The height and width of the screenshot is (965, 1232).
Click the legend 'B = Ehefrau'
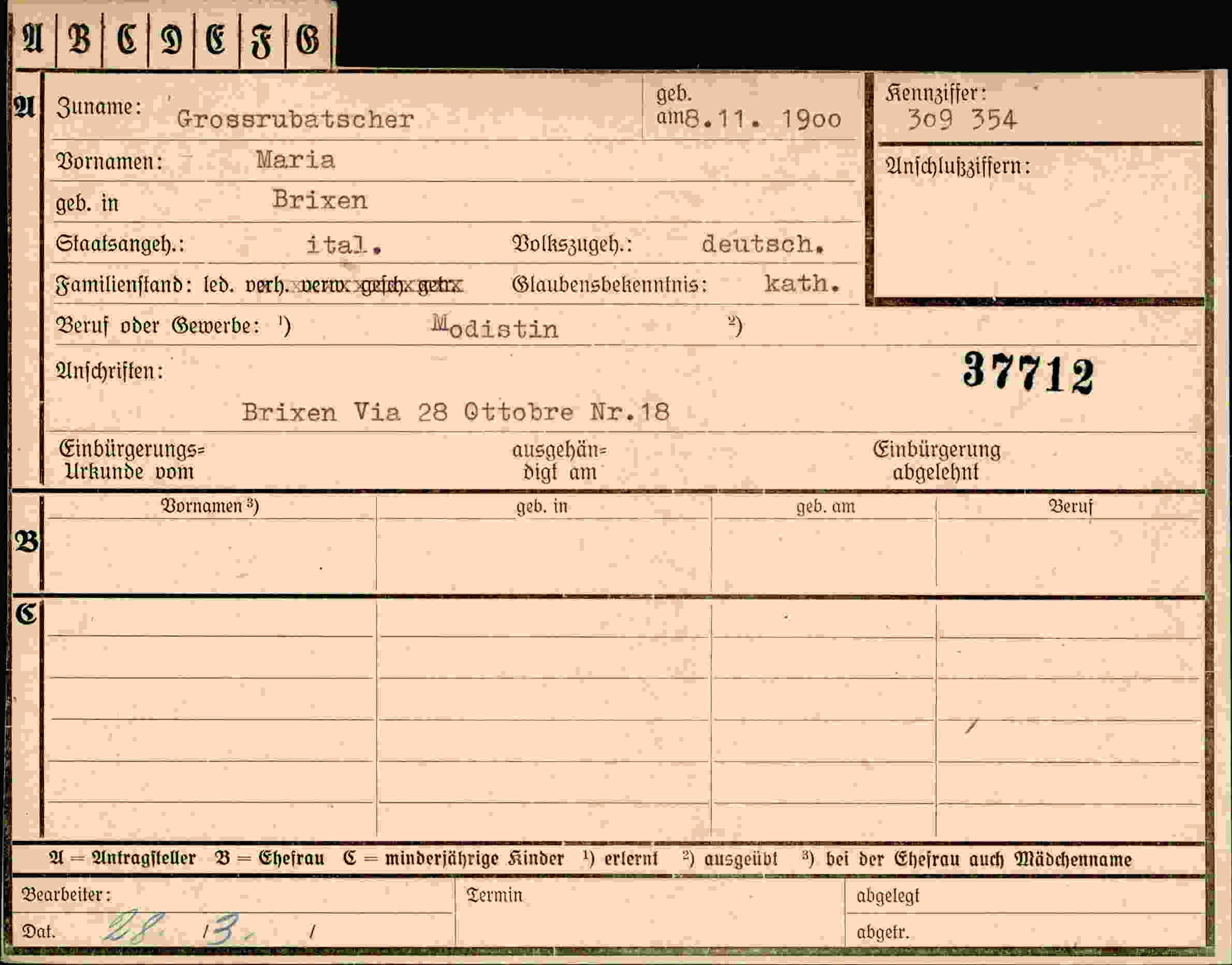coord(270,858)
